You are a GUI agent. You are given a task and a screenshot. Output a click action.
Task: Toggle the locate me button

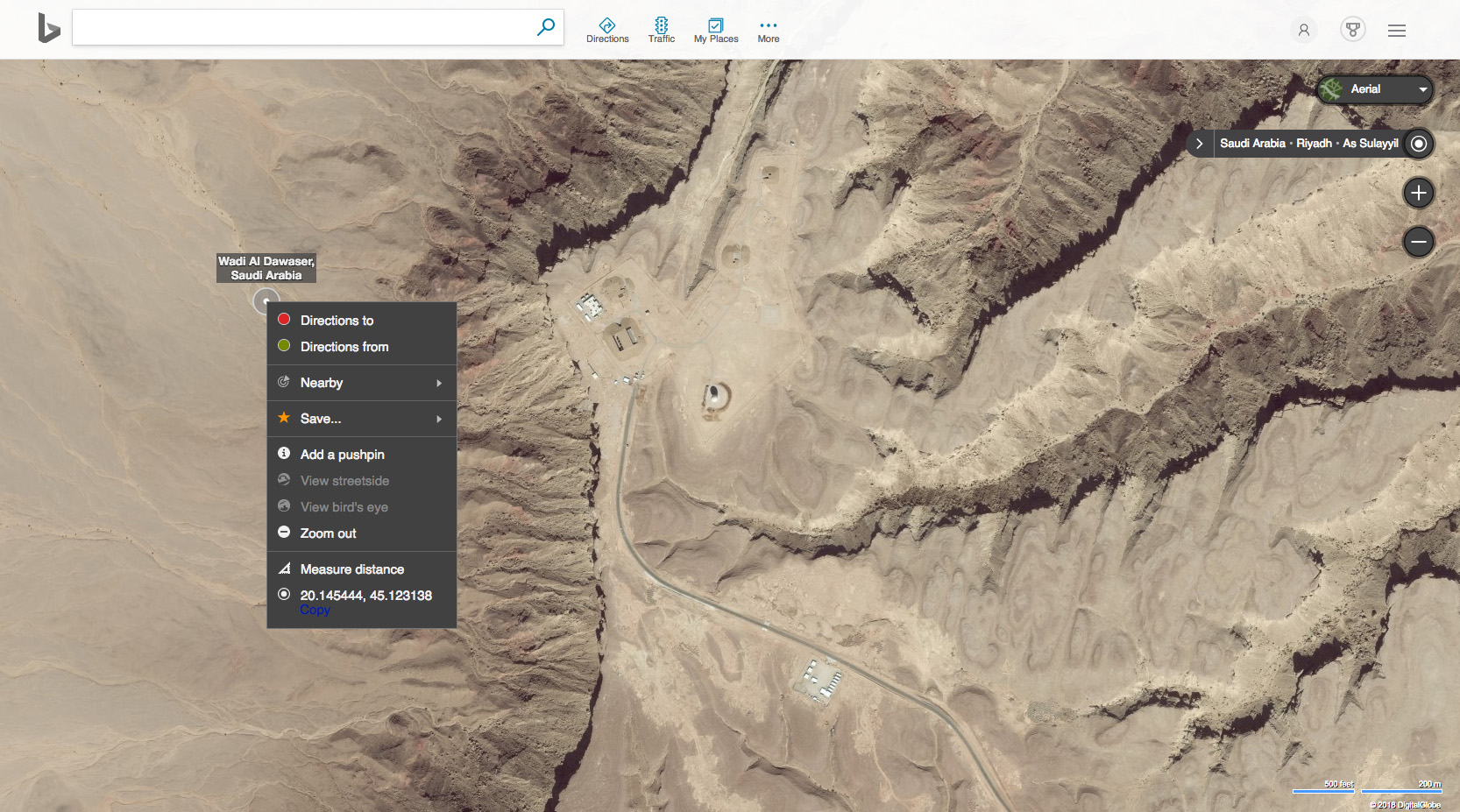point(1418,144)
